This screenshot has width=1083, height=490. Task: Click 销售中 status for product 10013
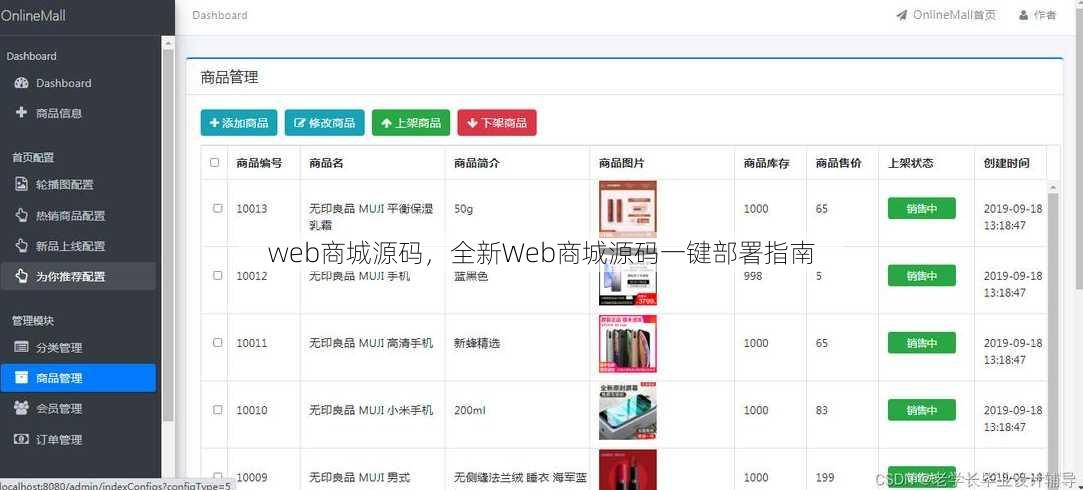point(921,208)
